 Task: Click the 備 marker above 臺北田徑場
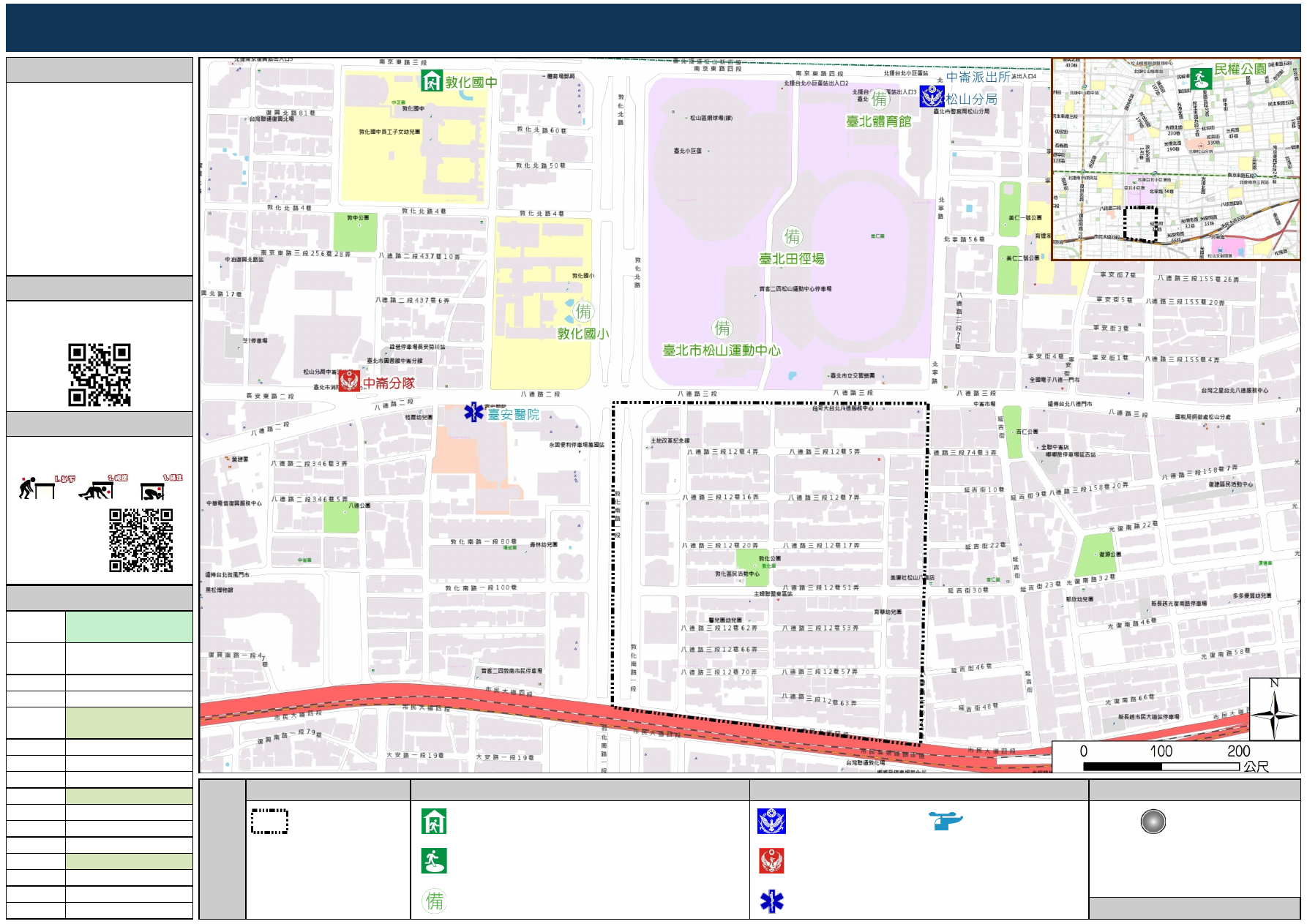click(793, 236)
